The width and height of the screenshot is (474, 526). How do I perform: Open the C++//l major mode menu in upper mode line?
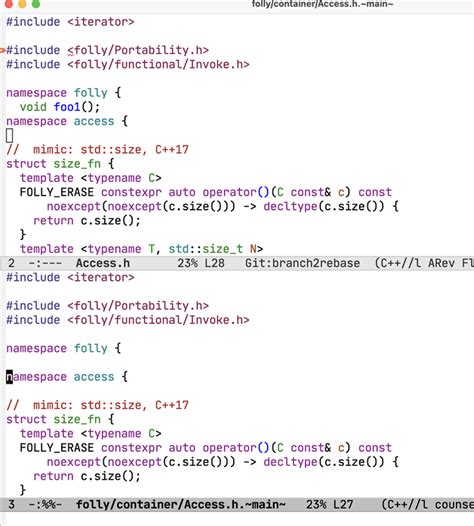[x=398, y=263]
